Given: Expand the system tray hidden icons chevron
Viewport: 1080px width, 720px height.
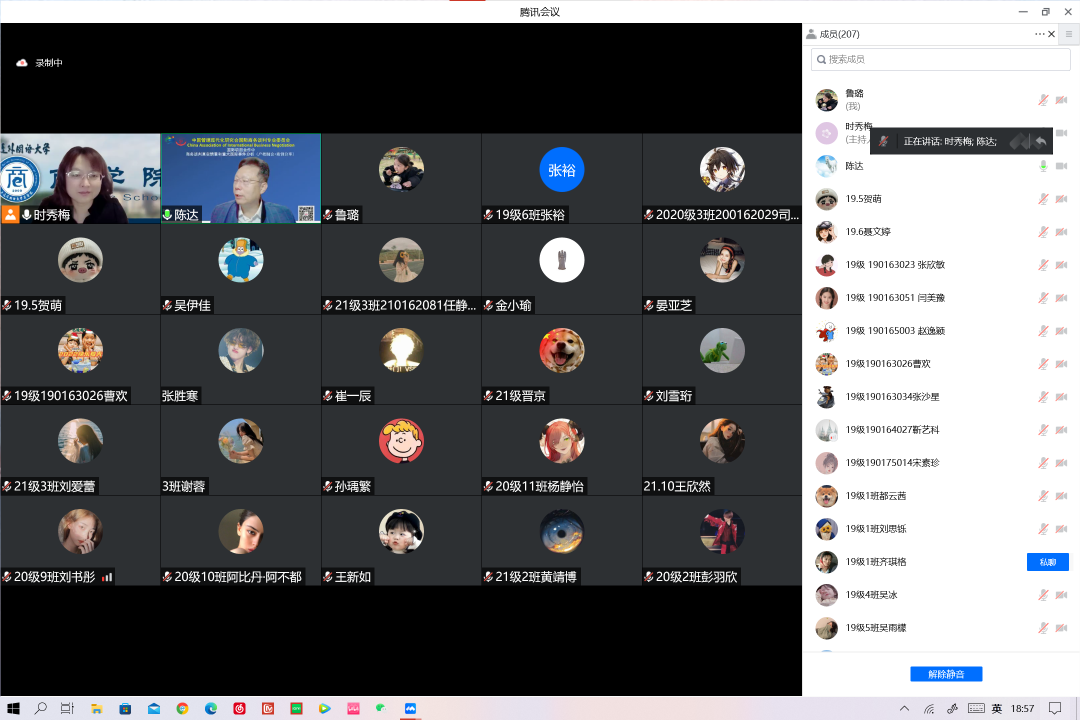Looking at the screenshot, I should coord(905,708).
